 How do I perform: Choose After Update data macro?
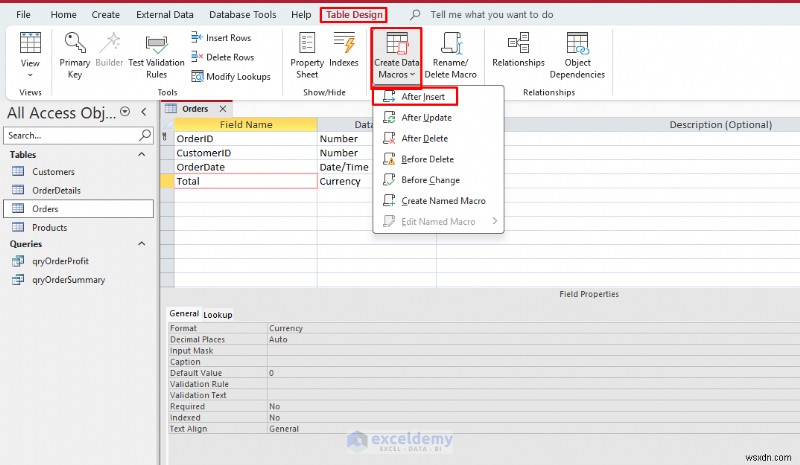(x=438, y=117)
